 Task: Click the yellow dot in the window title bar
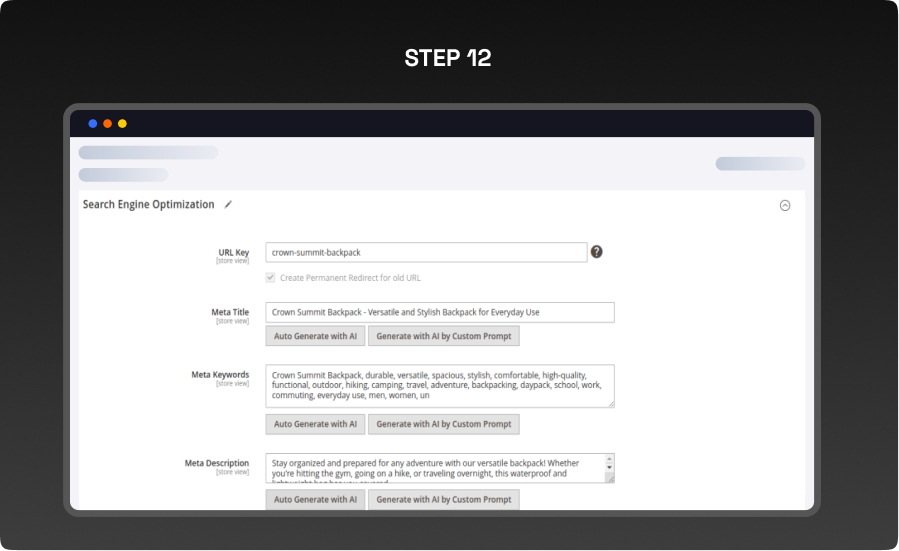click(122, 124)
